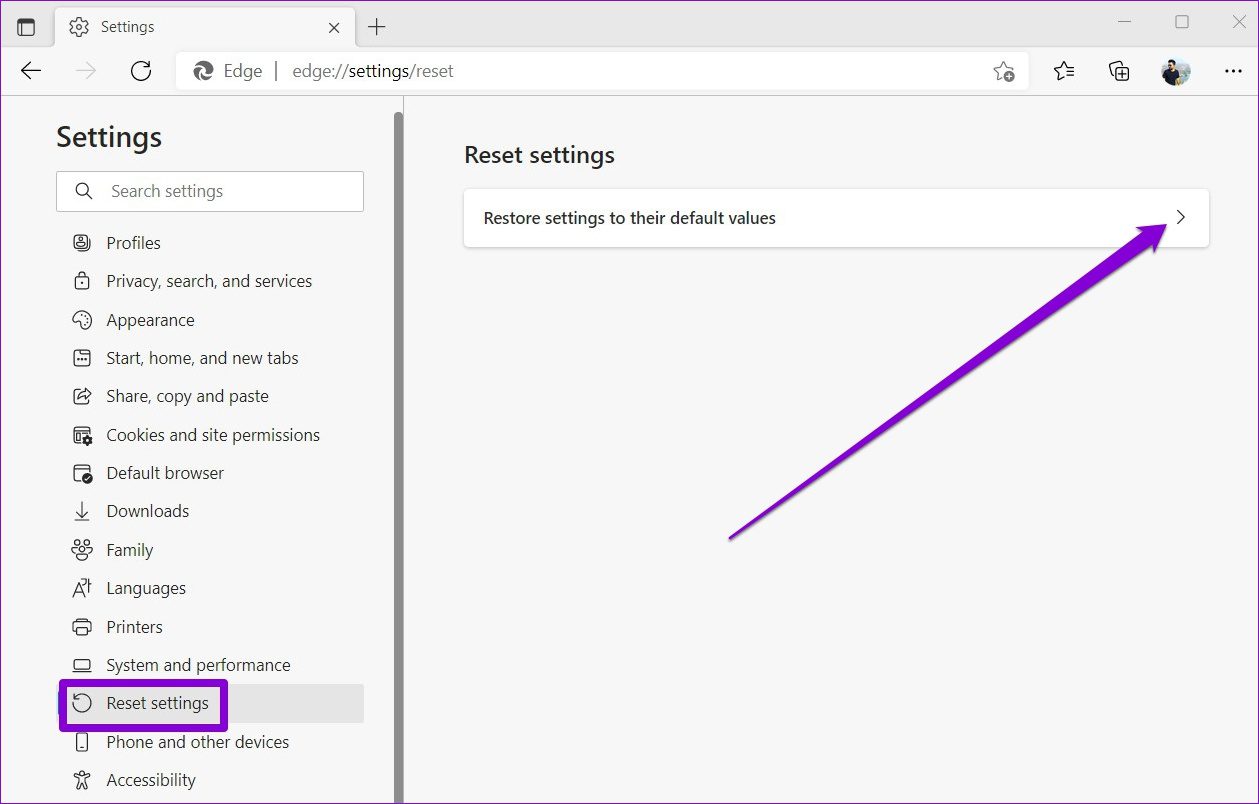Select the address bar URL field
The height and width of the screenshot is (804, 1259).
point(600,71)
